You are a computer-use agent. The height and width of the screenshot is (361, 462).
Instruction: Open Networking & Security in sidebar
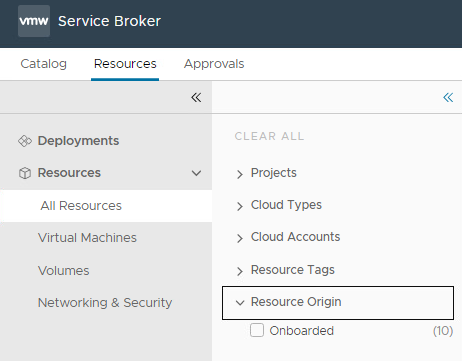point(105,303)
